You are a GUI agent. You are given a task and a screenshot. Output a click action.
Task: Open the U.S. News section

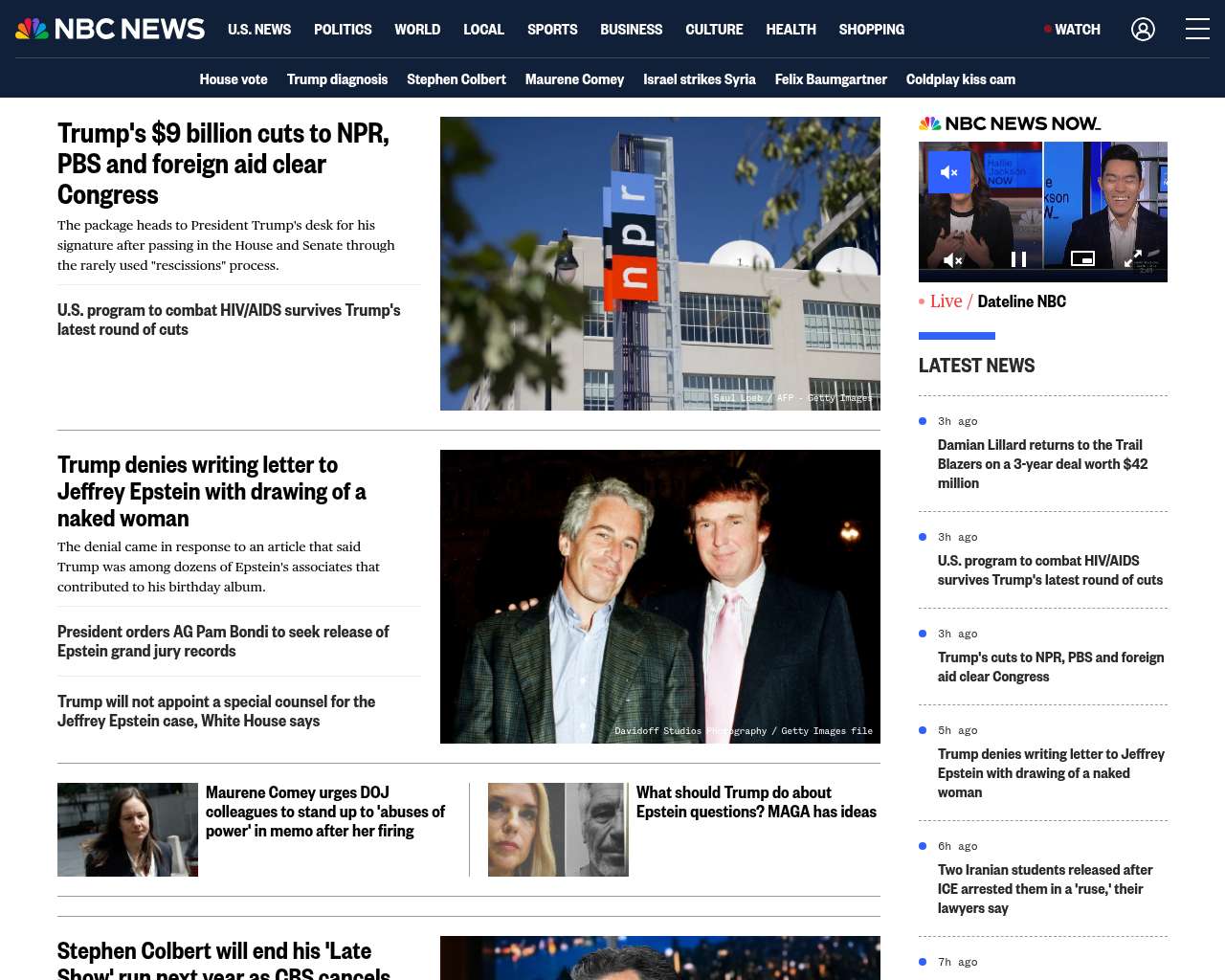[259, 30]
